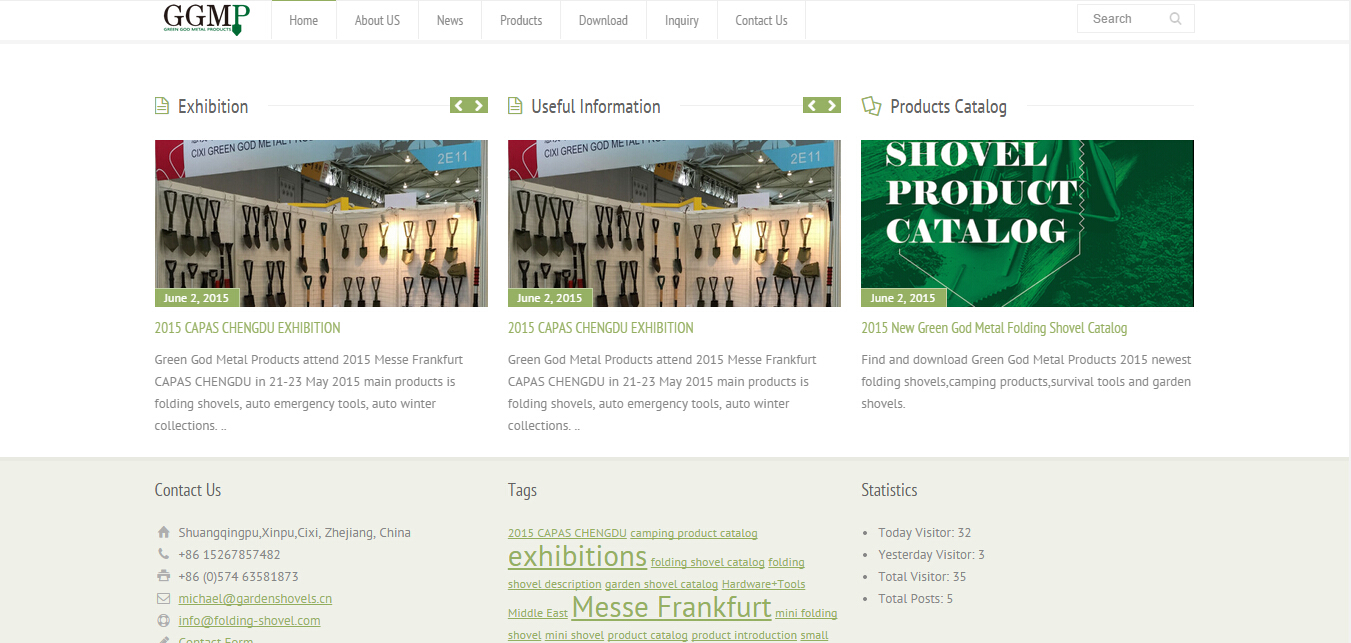
Task: Click the search magnifier icon
Action: (1175, 19)
